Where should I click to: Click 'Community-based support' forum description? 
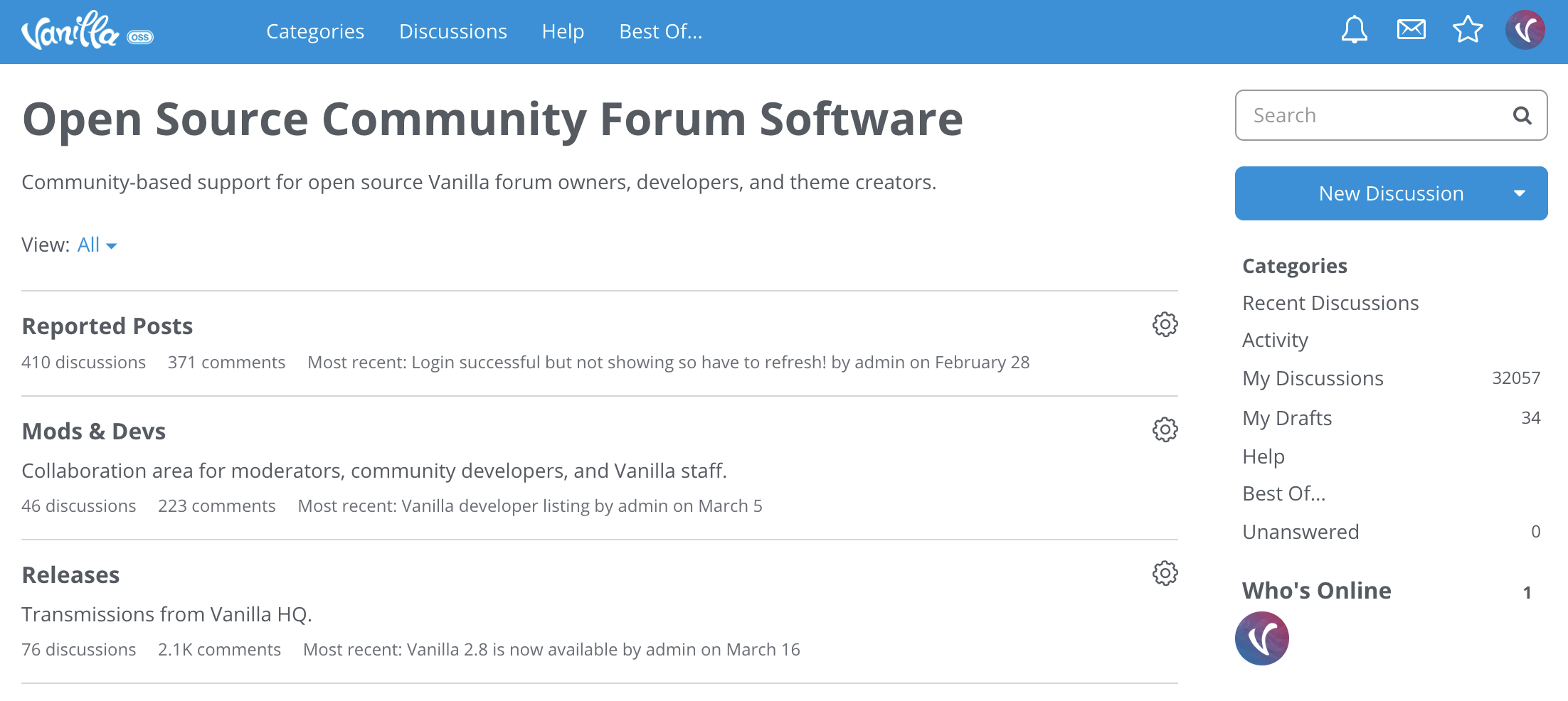point(479,183)
